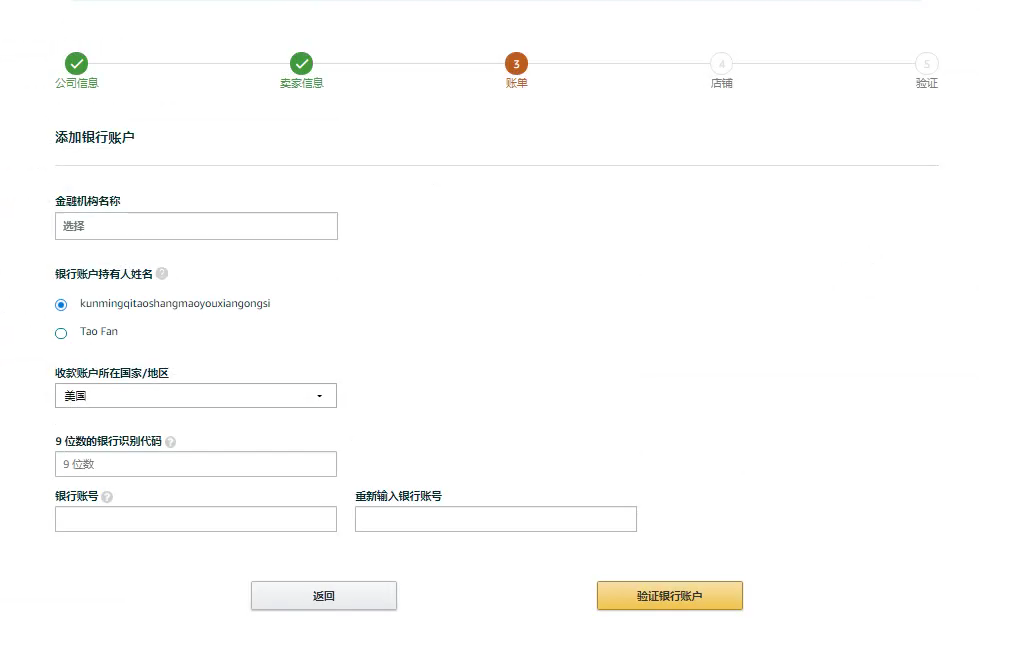Viewport: 1018px width, 649px height.
Task: Select the kunmingqitaoshangmaoyouxiangongsi radio button
Action: [61, 305]
